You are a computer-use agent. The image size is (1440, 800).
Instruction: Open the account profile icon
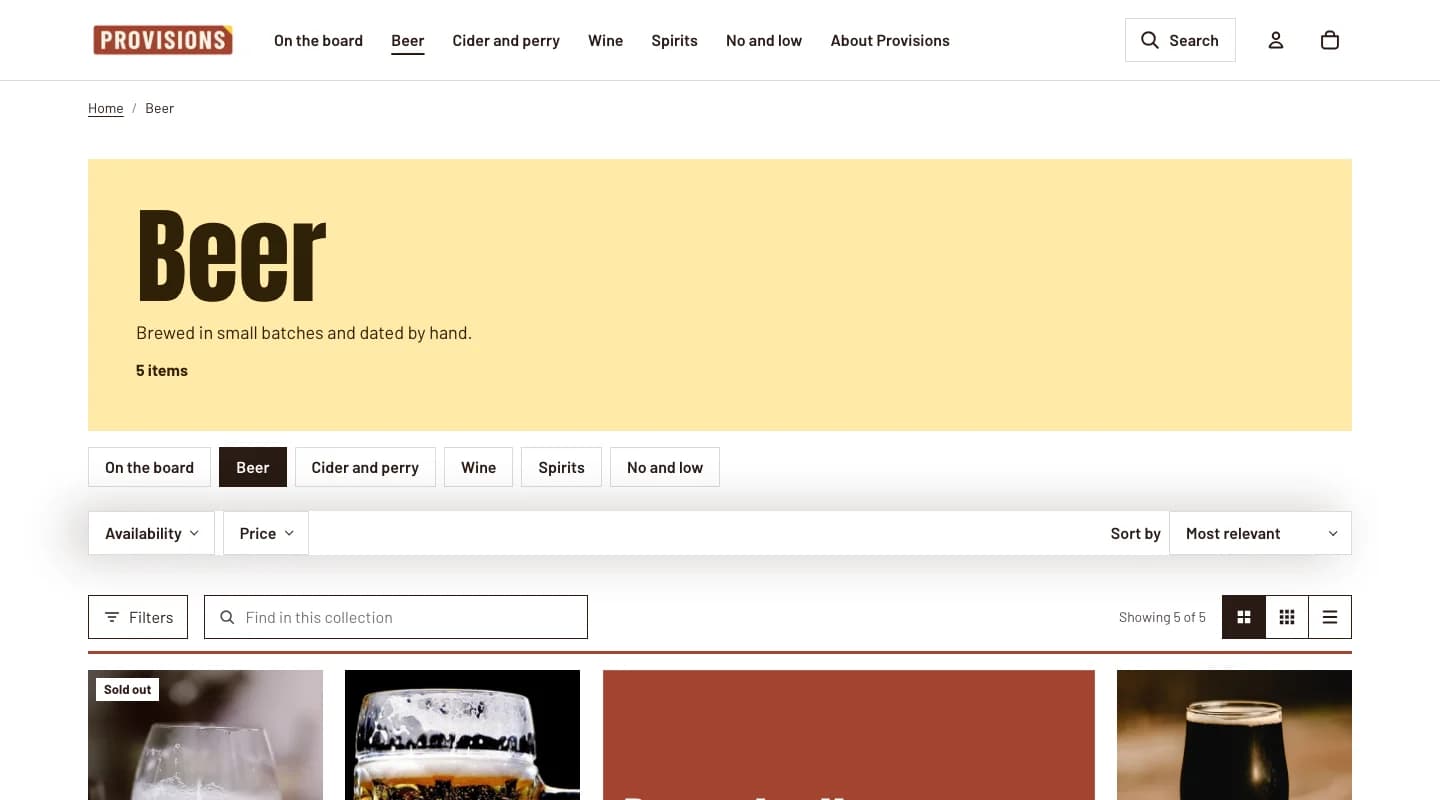pyautogui.click(x=1276, y=40)
